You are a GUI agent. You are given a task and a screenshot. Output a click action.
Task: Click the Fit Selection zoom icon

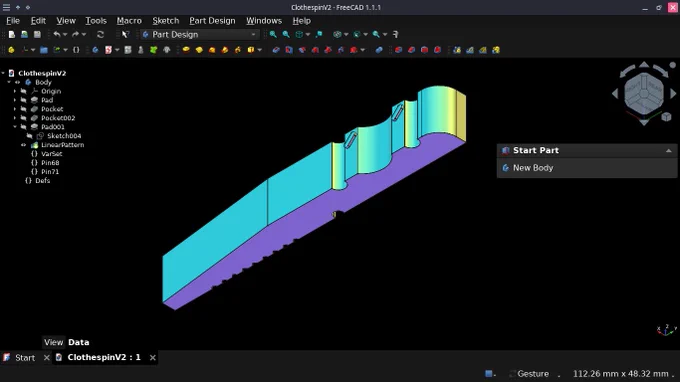[x=286, y=34]
